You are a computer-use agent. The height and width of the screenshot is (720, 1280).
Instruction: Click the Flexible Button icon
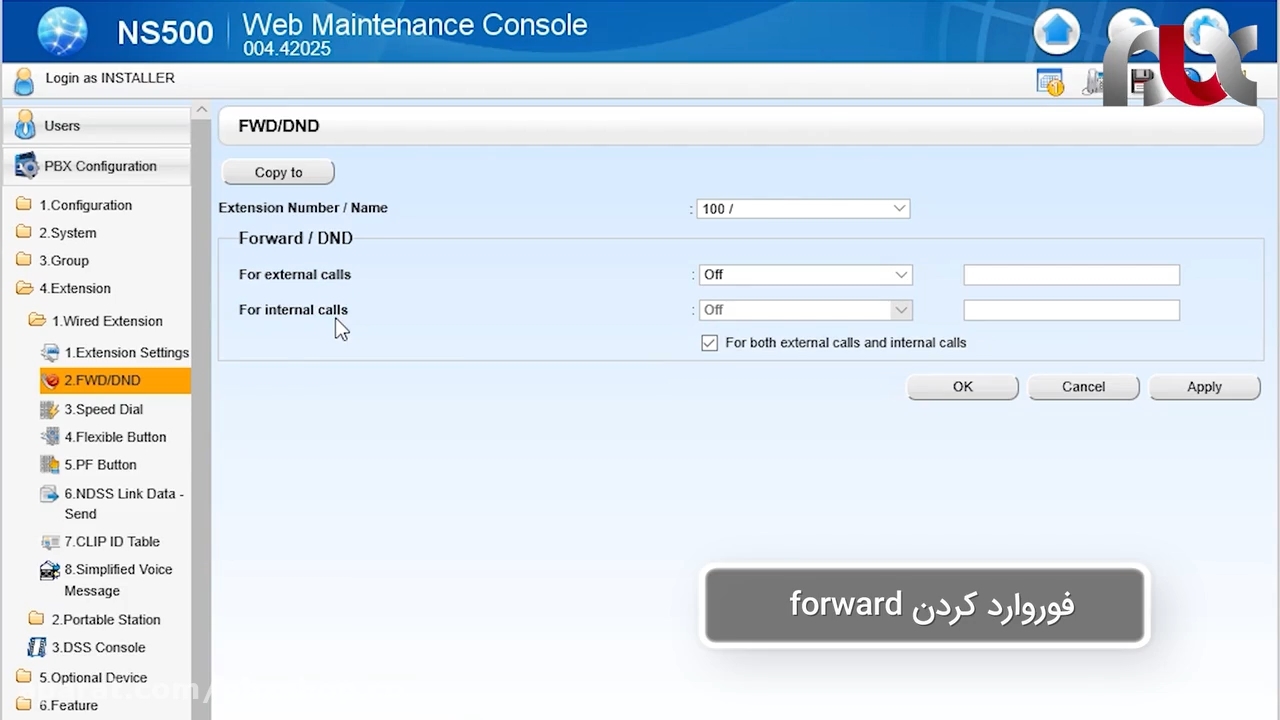click(50, 437)
